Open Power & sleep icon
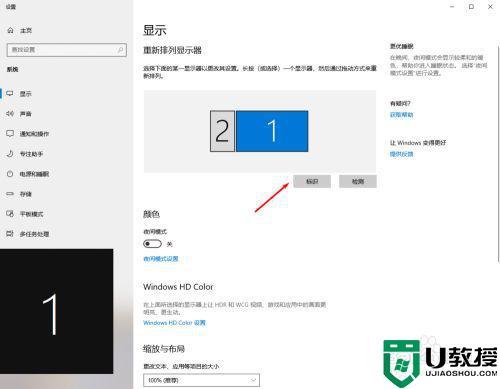The height and width of the screenshot is (389, 500). click(10, 174)
